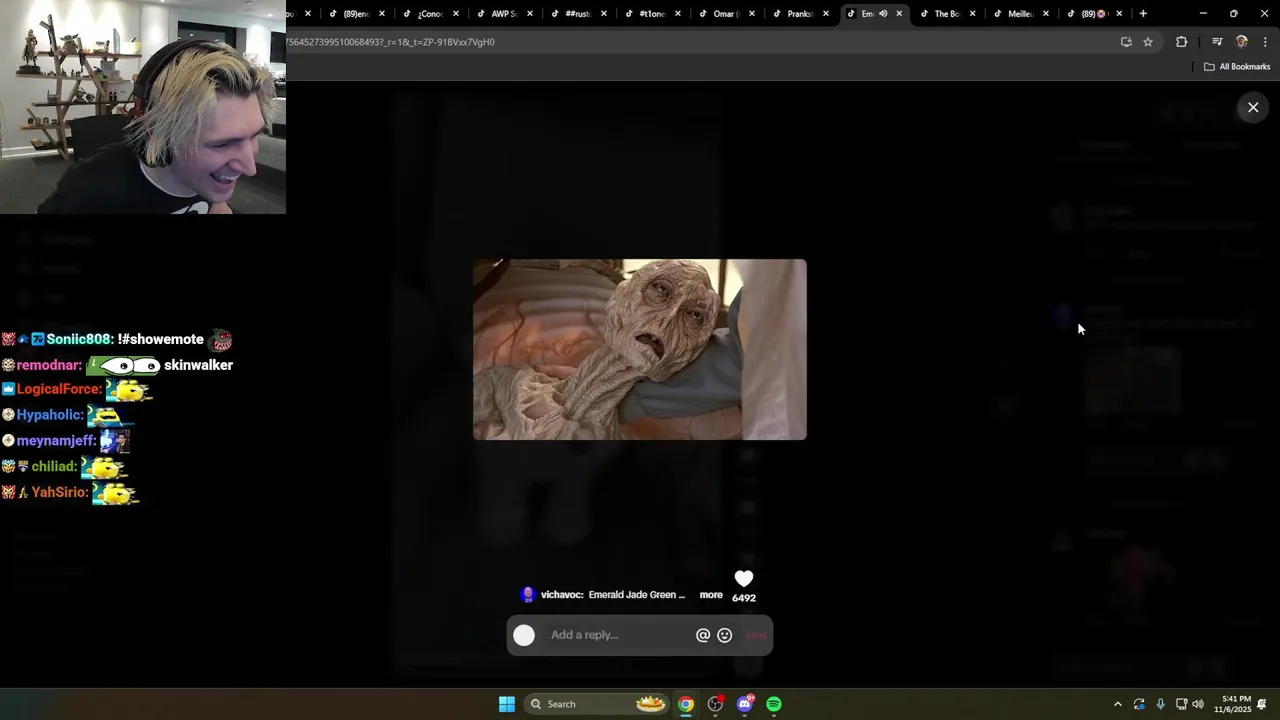This screenshot has height=720, width=1280.
Task: Click chiliad username in stream chat
Action: coord(54,467)
